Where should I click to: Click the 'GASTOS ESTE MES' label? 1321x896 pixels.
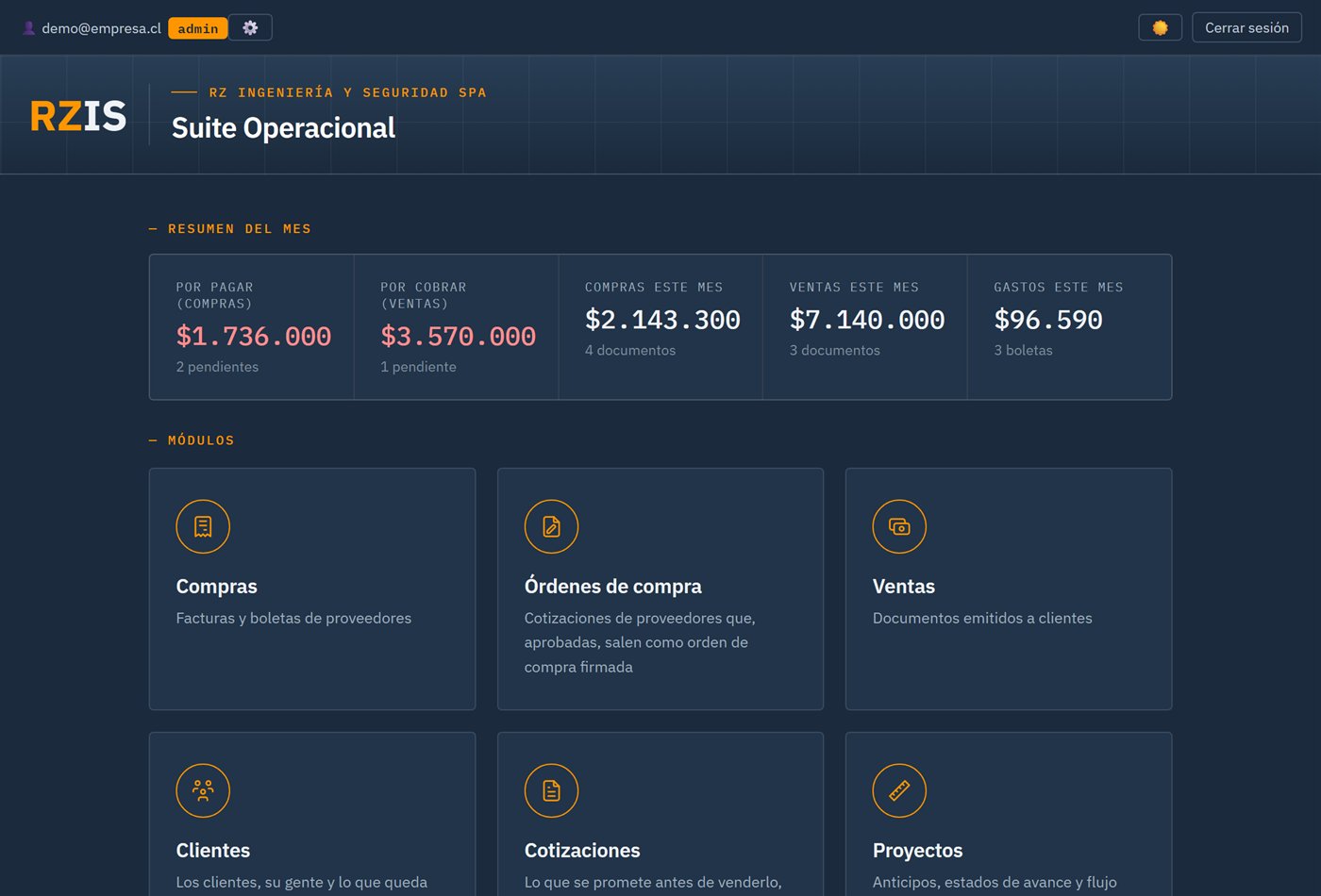pyautogui.click(x=1059, y=288)
